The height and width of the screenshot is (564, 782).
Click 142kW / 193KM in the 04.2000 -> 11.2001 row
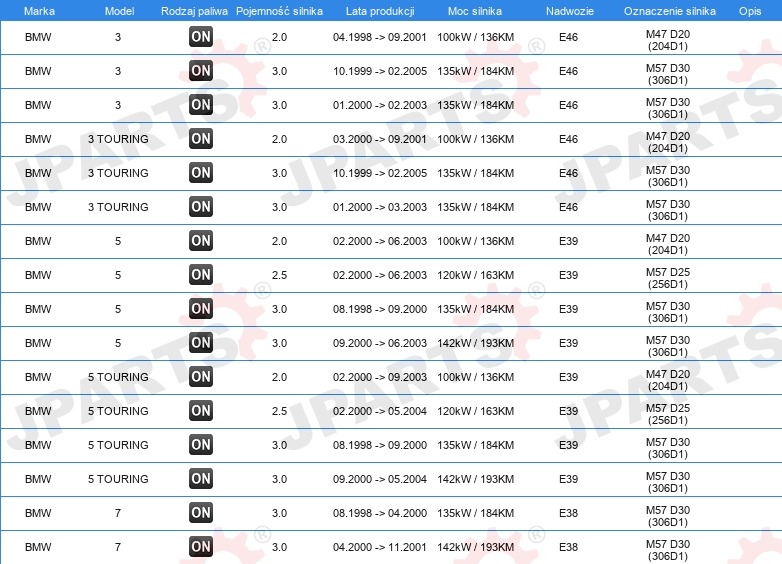pos(476,547)
